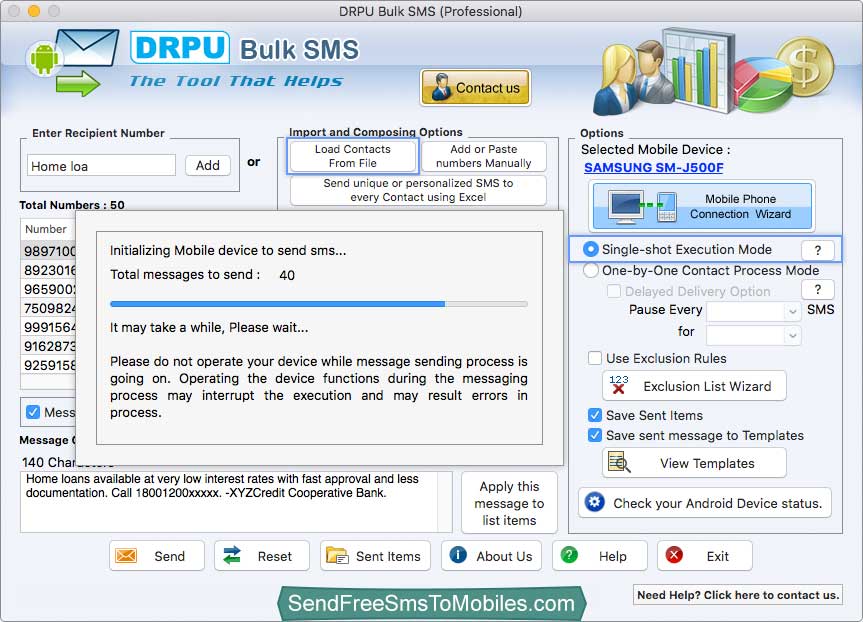Click the envelope icon on Send button
863x622 pixels.
click(x=126, y=556)
